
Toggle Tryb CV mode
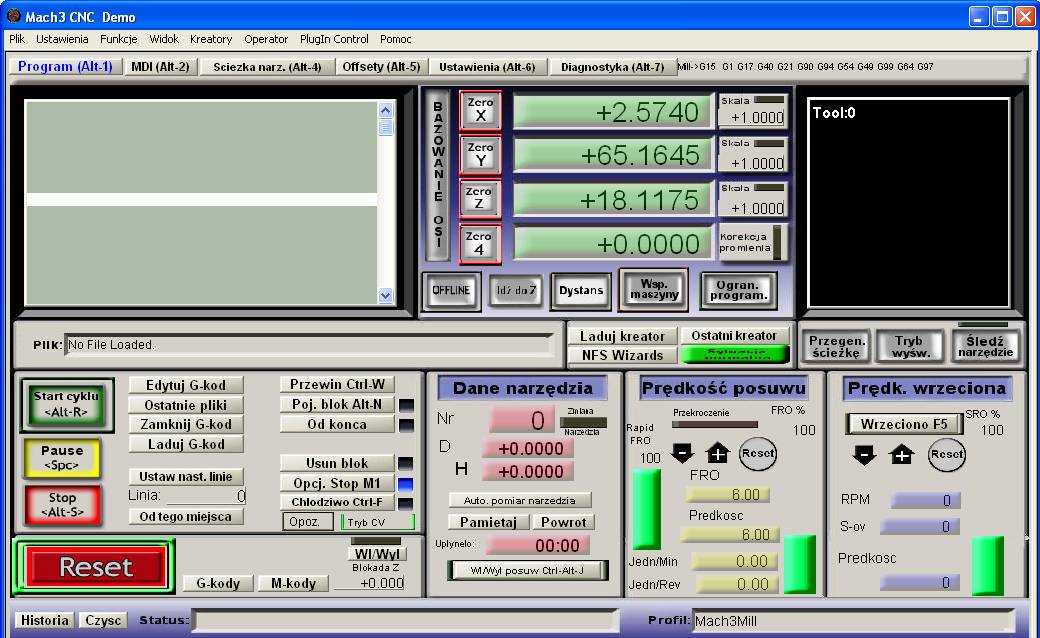[x=378, y=522]
